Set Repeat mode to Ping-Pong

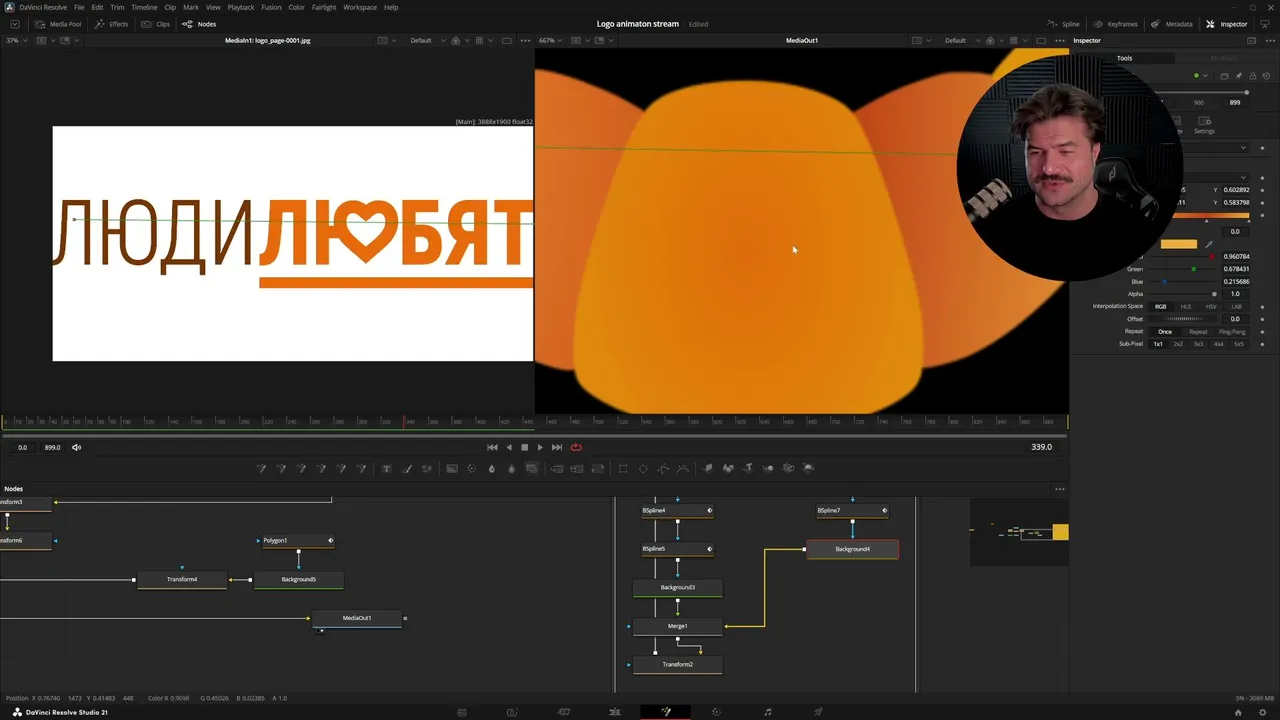click(x=1232, y=332)
